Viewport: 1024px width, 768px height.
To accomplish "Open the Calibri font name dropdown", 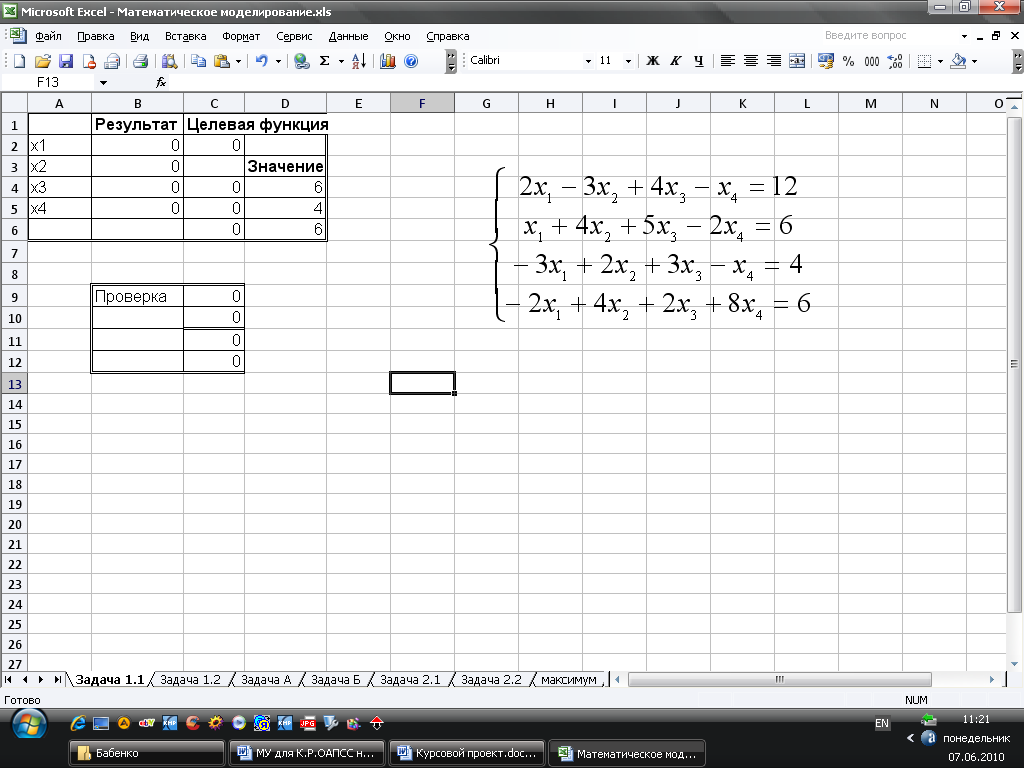I will (588, 61).
